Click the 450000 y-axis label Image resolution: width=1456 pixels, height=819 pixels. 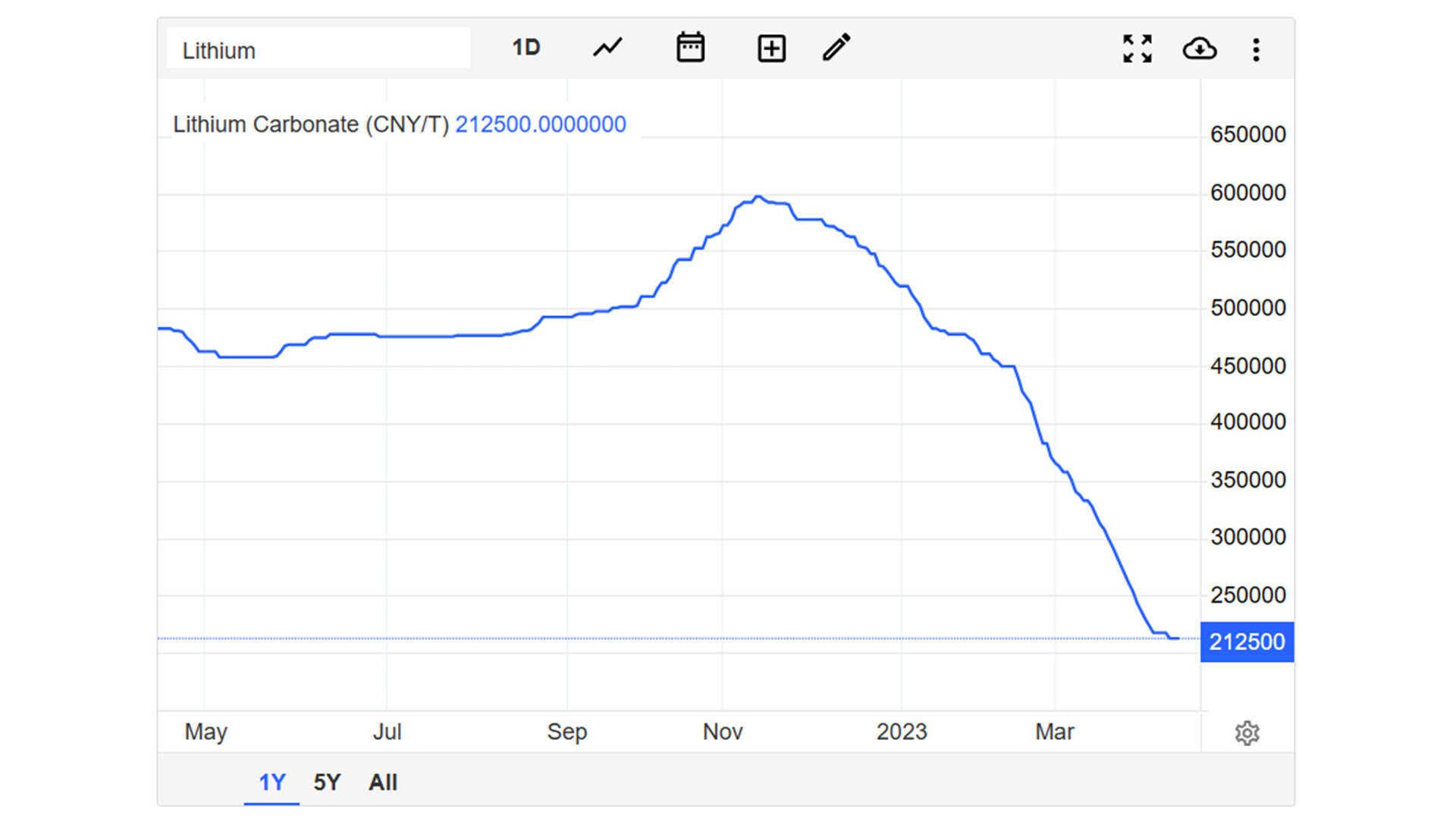(x=1248, y=366)
